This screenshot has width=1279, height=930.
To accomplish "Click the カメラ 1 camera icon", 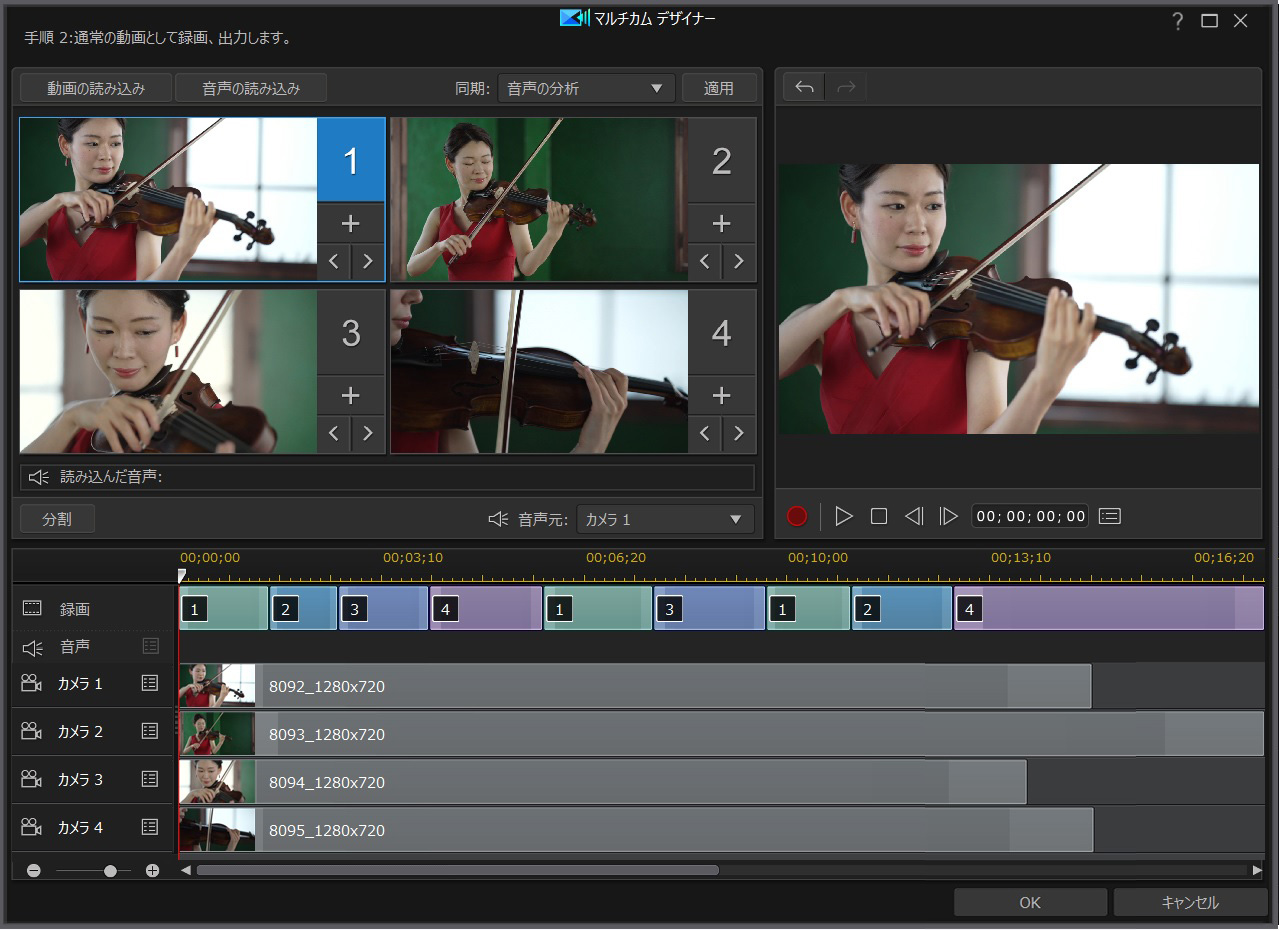I will [31, 683].
